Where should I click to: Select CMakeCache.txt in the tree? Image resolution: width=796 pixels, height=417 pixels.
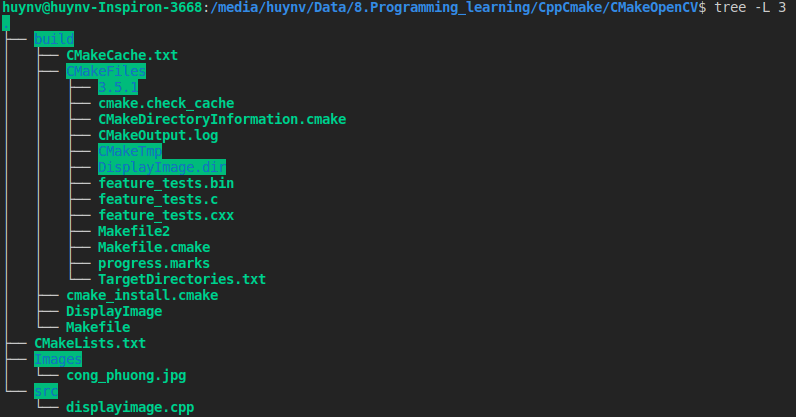tap(122, 55)
